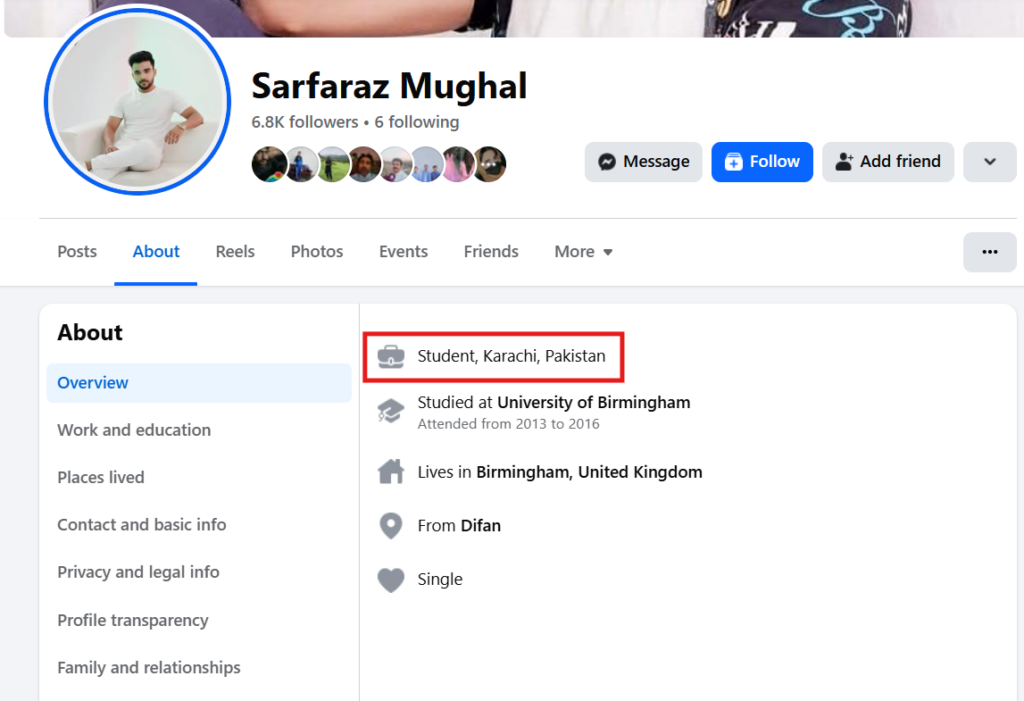Screen dimensions: 1024x701
Task: Open the Reels tab
Action: click(x=235, y=252)
